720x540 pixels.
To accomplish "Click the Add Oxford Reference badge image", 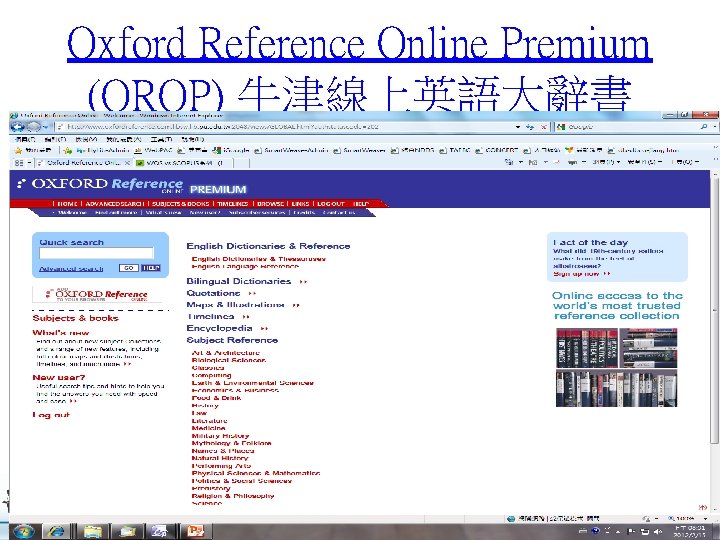I will point(96,294).
